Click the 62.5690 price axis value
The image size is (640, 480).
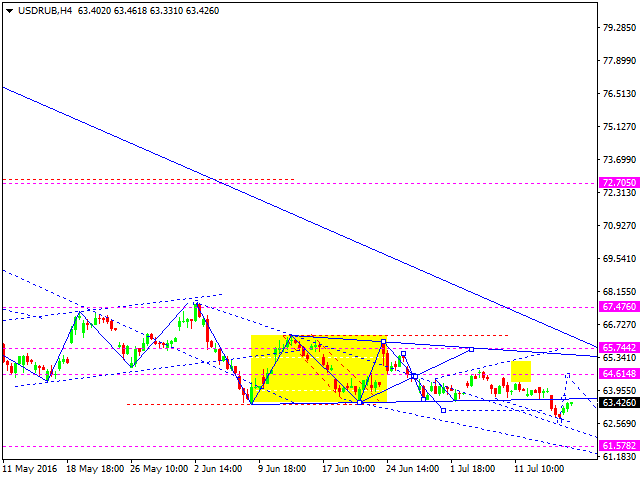(619, 423)
